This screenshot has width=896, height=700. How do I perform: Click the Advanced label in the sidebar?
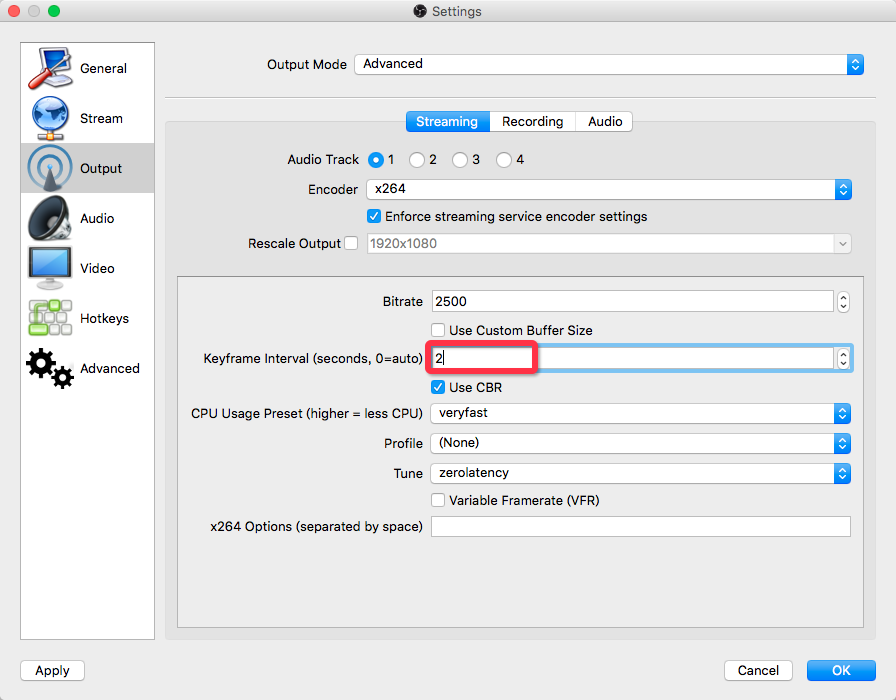(110, 369)
